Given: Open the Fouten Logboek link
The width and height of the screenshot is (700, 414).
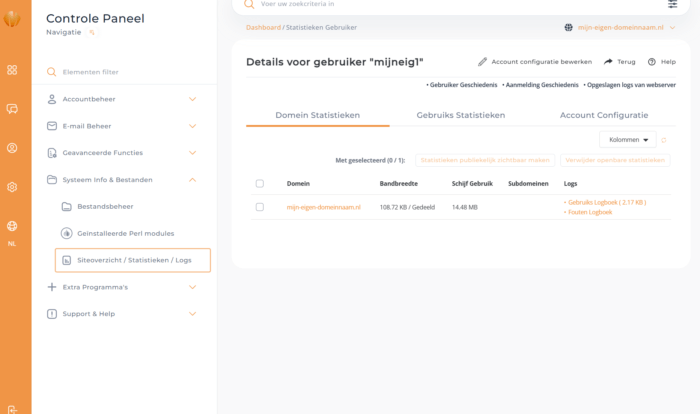Looking at the screenshot, I should (590, 212).
